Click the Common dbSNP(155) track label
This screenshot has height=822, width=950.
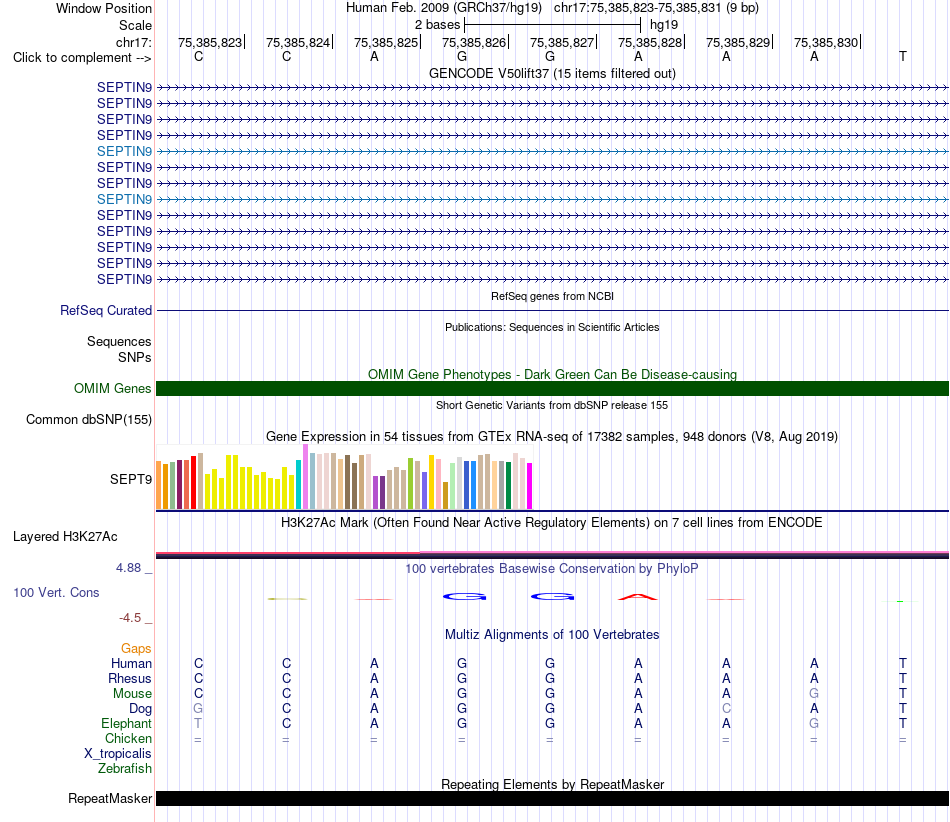coord(88,419)
